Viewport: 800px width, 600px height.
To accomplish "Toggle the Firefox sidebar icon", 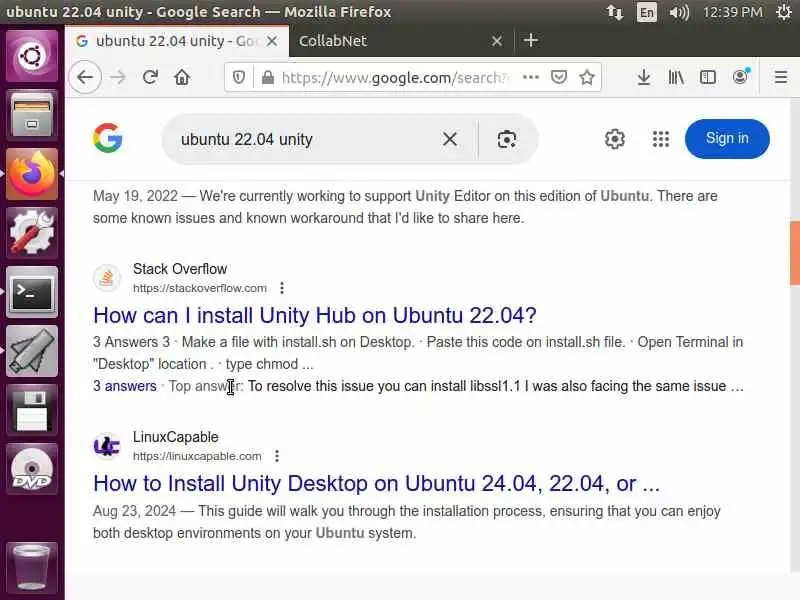I will click(x=708, y=77).
